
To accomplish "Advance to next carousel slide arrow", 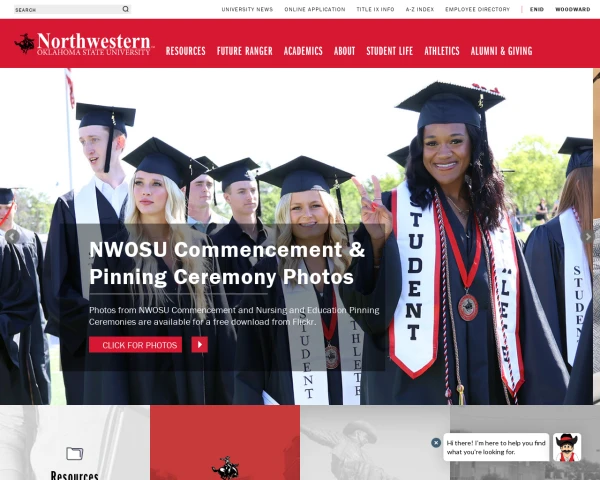I will [587, 237].
